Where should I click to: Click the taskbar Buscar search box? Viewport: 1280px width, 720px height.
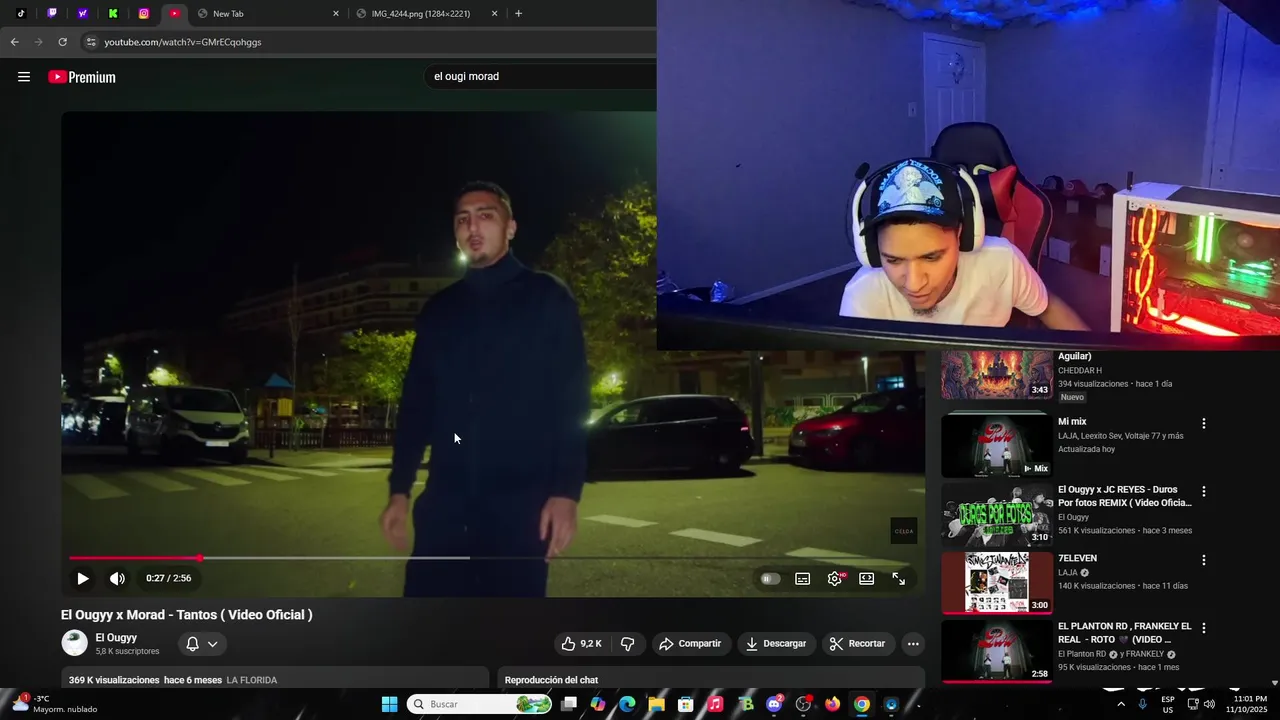point(480,704)
